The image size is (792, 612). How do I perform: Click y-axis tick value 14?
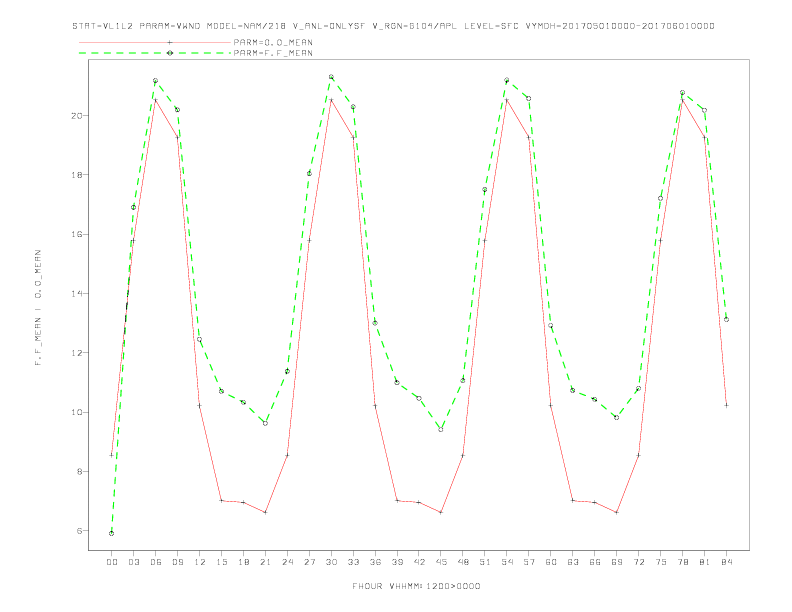pos(77,293)
